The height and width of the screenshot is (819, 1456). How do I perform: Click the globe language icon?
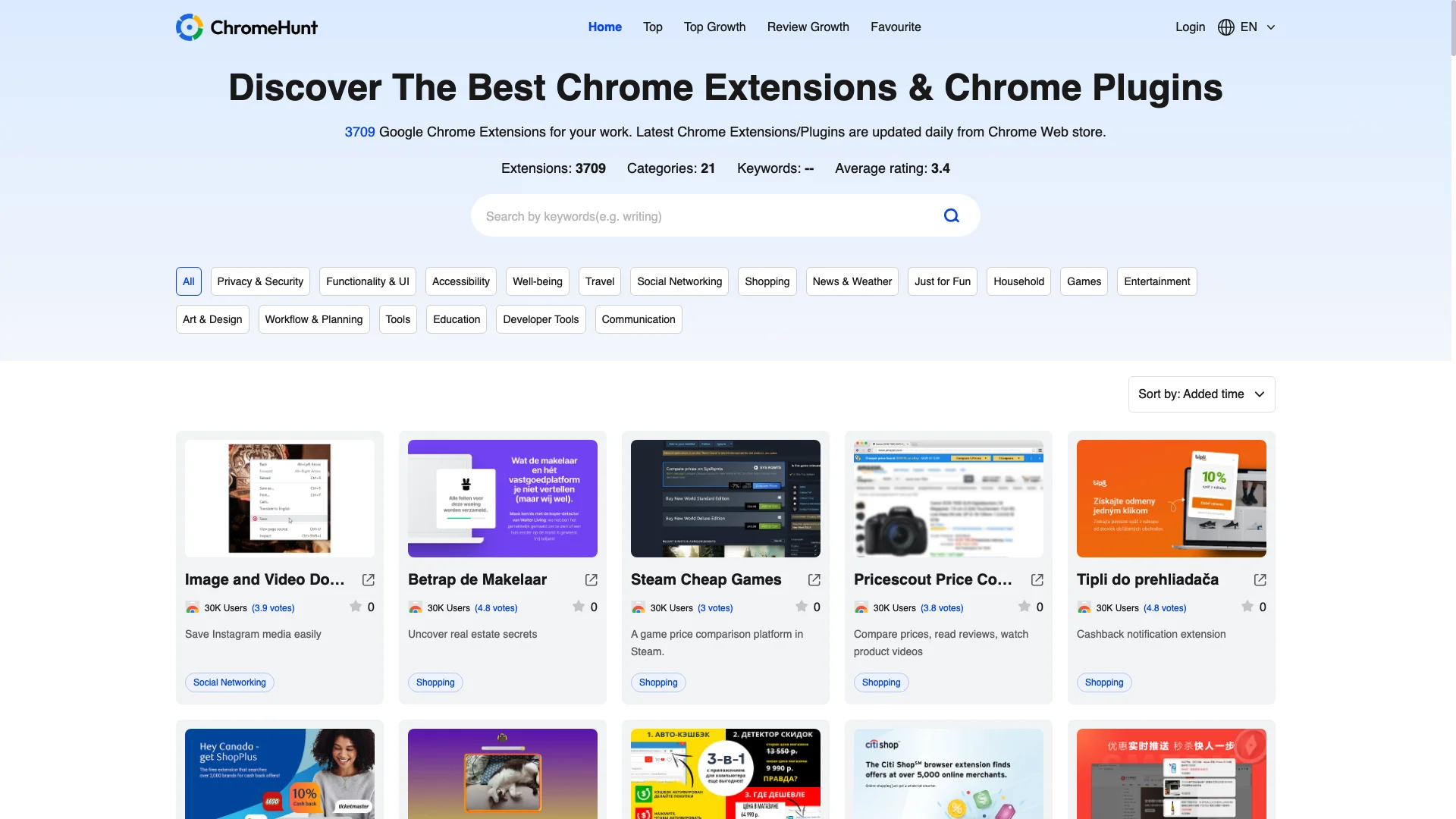click(x=1225, y=27)
